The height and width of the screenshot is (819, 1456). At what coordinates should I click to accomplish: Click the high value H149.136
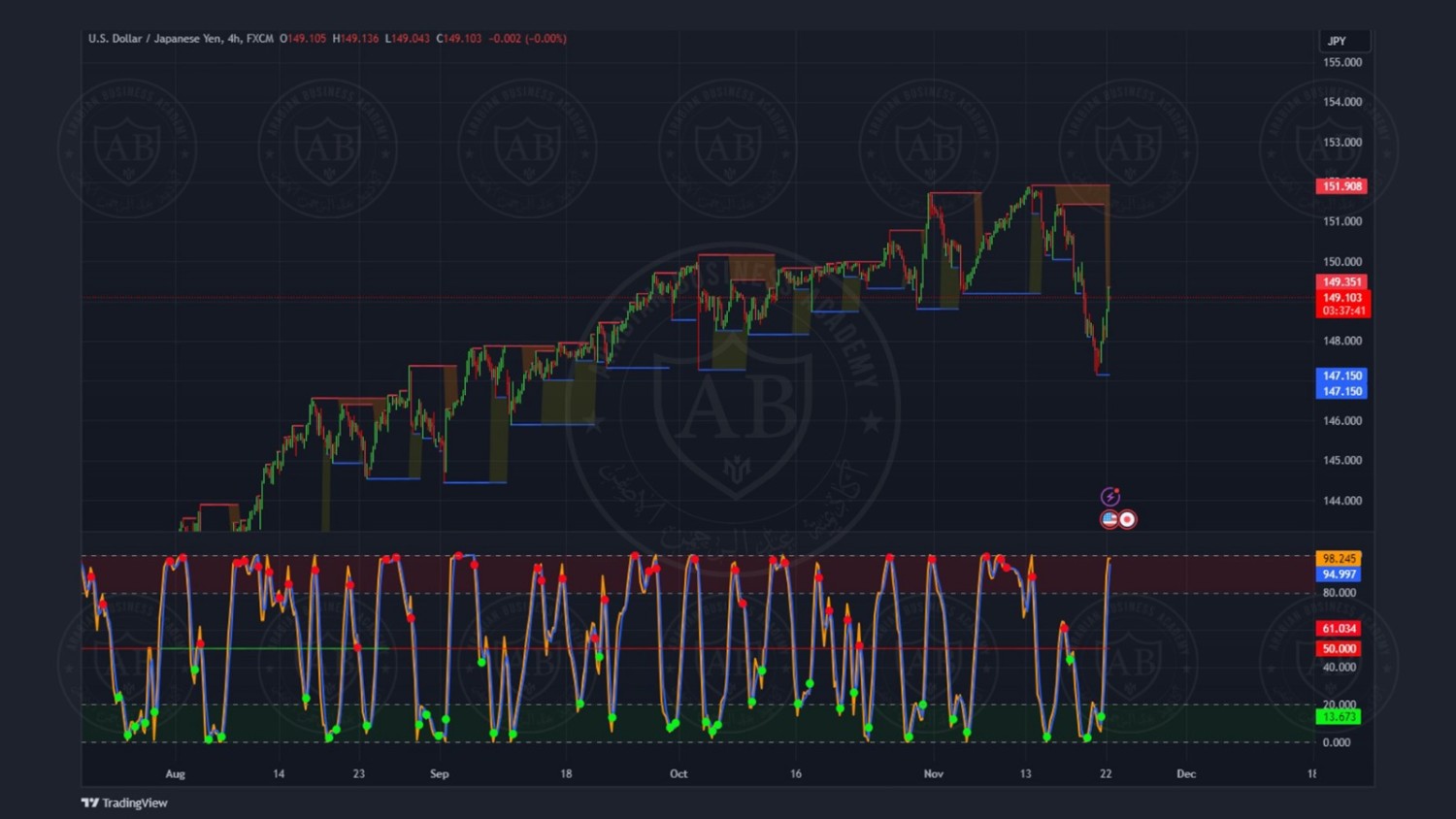[355, 39]
